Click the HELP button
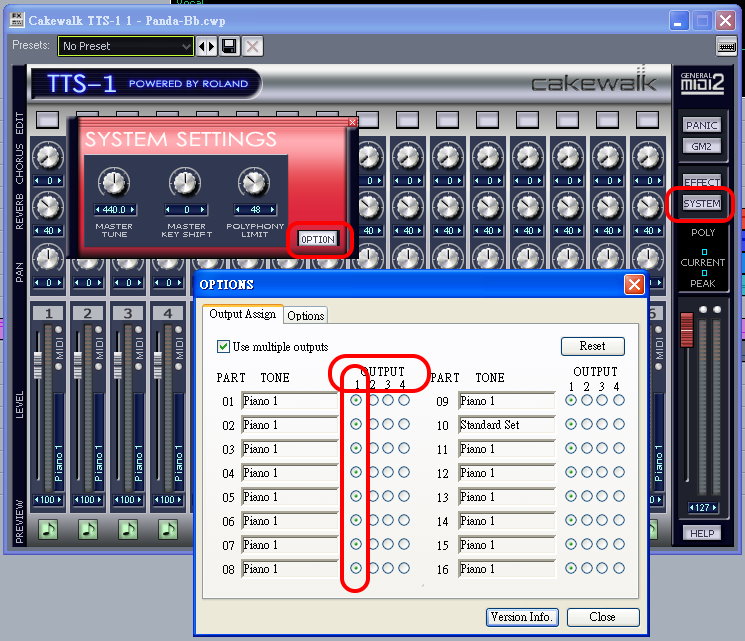Screen dimensions: 745x641 702,533
